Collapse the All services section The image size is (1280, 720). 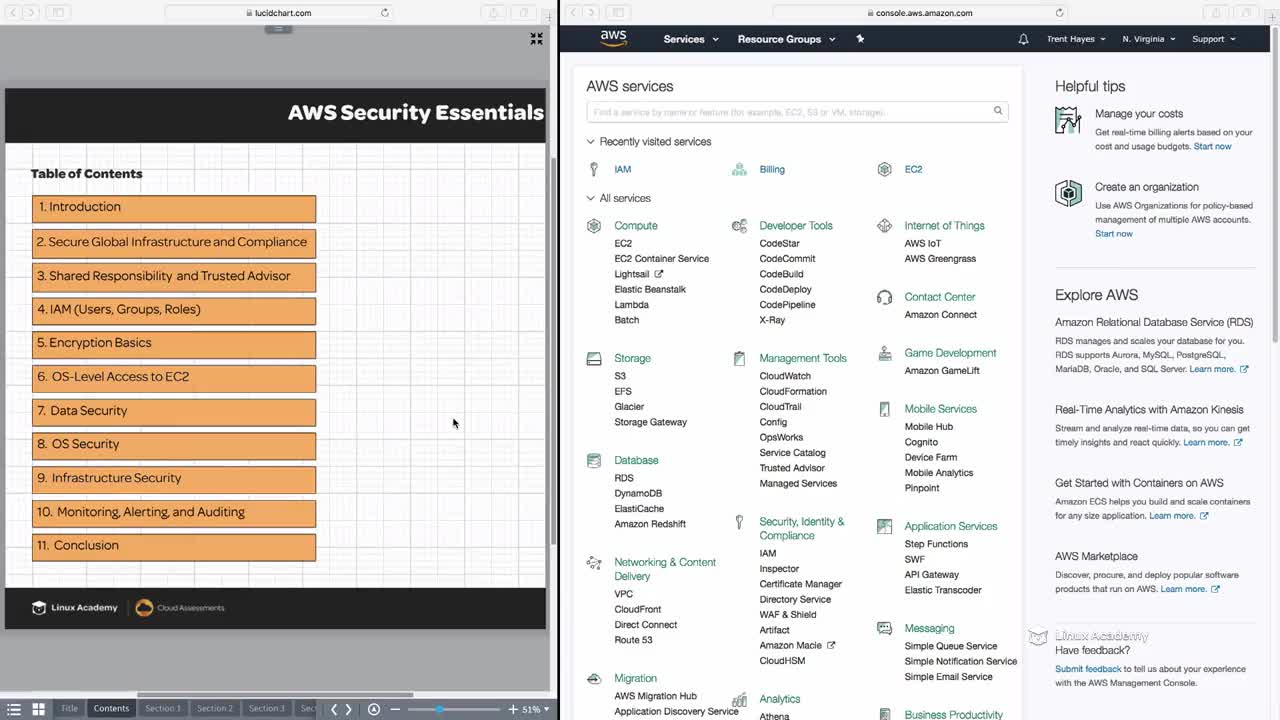tap(618, 198)
